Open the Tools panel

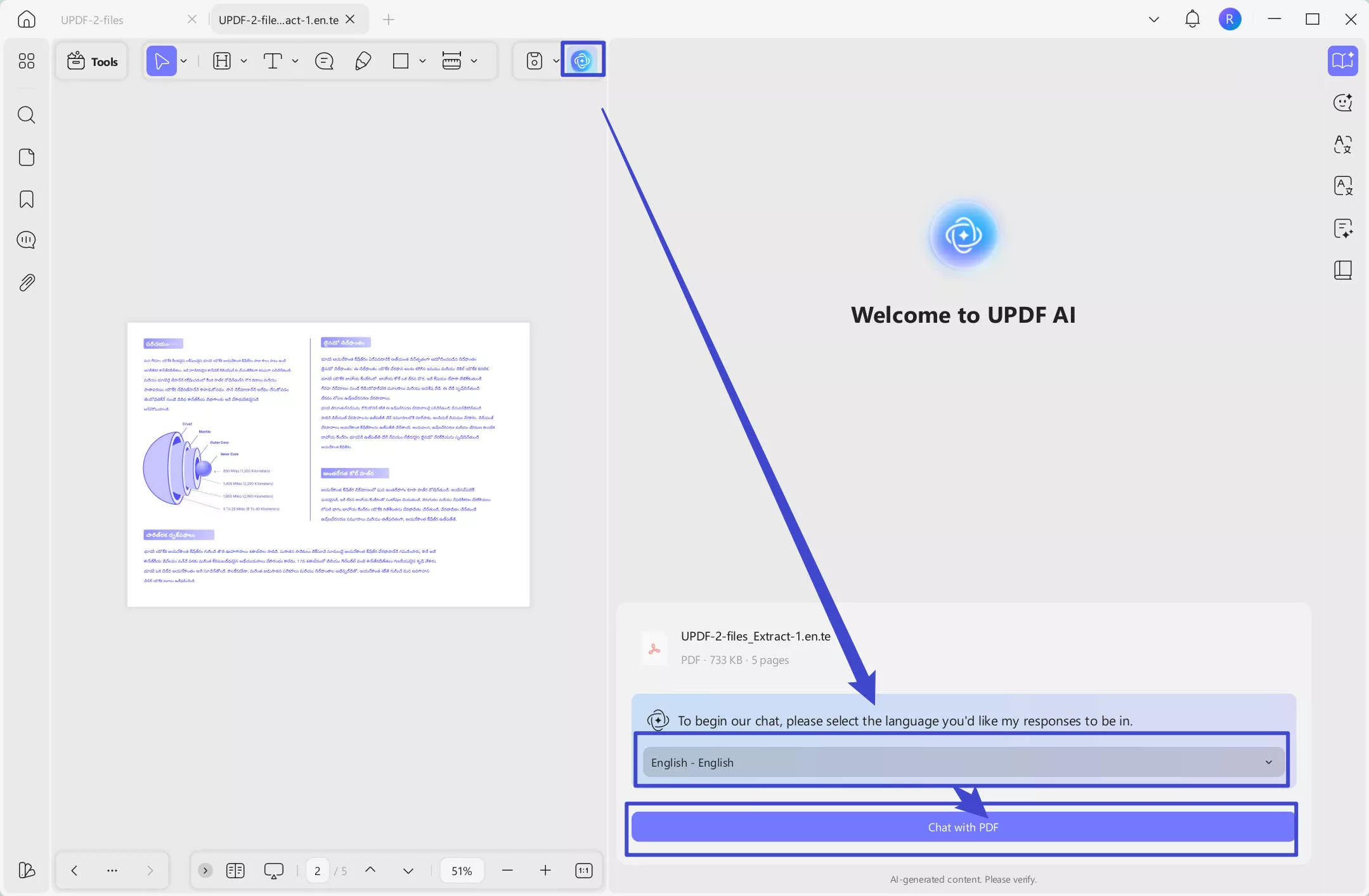[x=92, y=61]
